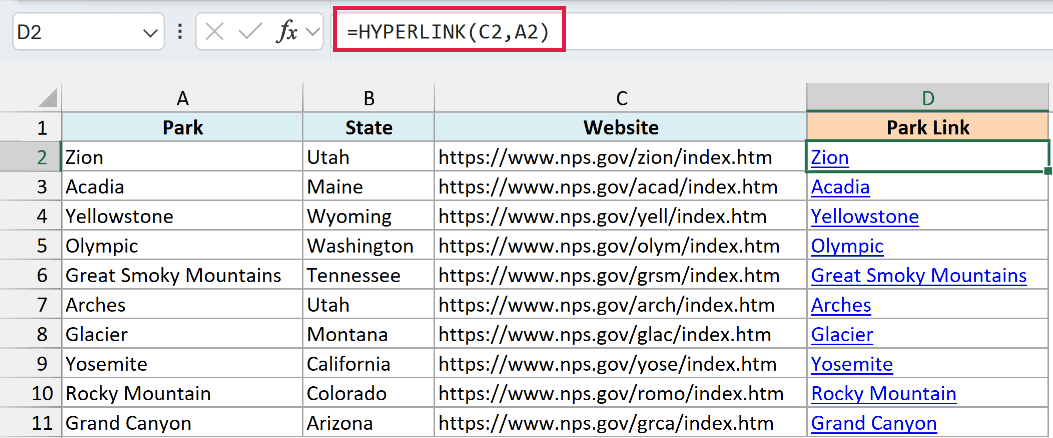Select the Website header cell
The image size is (1053, 438).
[x=621, y=127]
